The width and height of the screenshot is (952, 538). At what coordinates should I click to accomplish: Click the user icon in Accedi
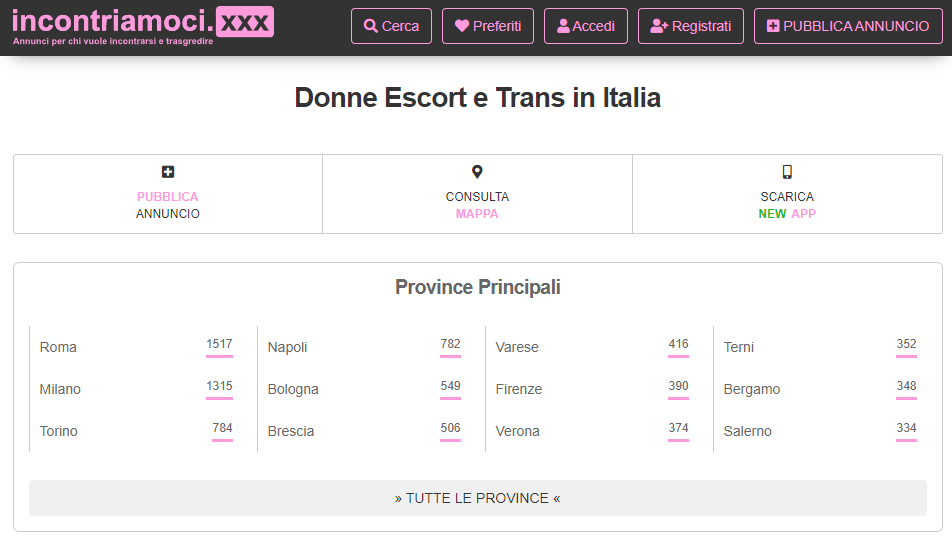point(563,26)
